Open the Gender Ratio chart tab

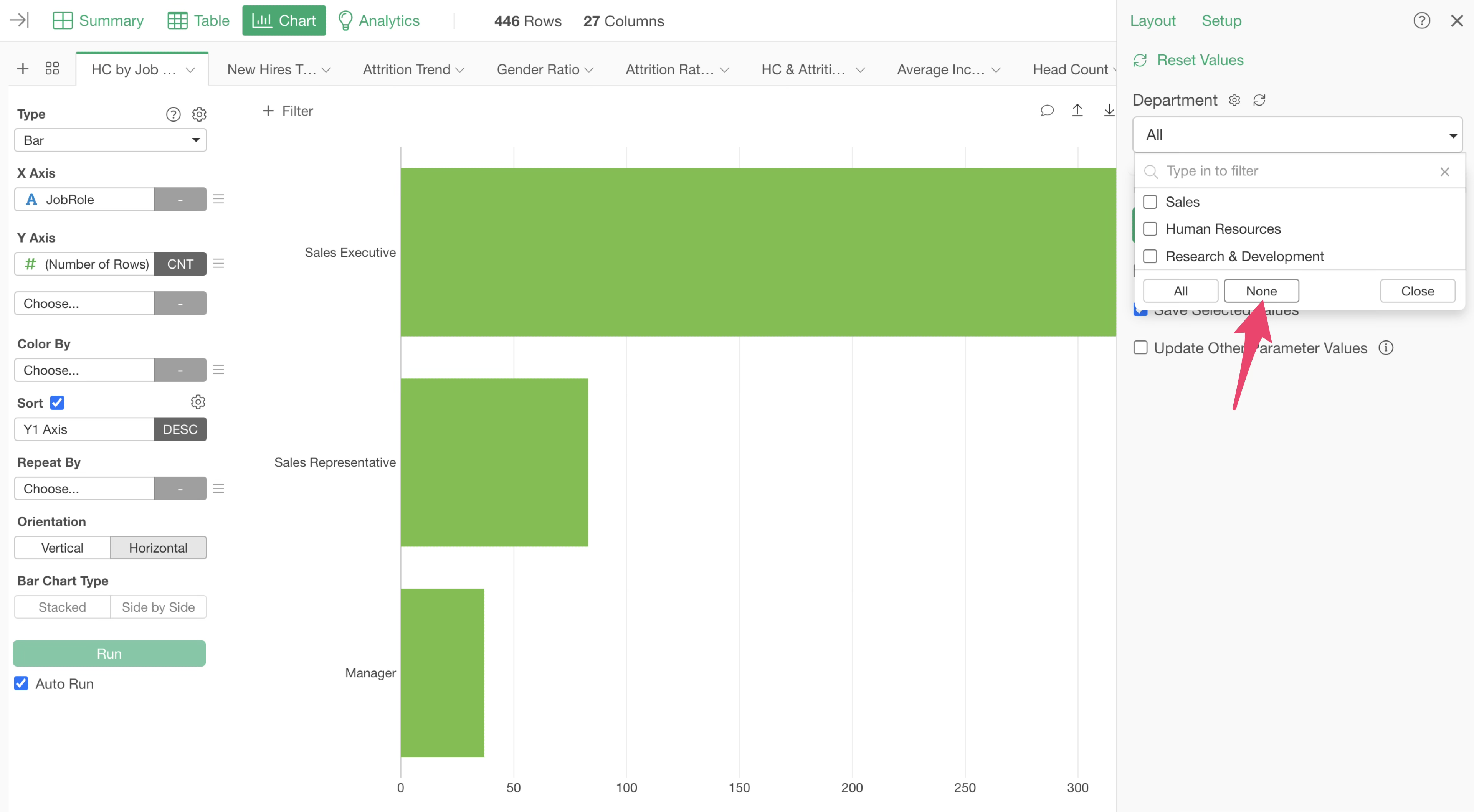click(538, 69)
